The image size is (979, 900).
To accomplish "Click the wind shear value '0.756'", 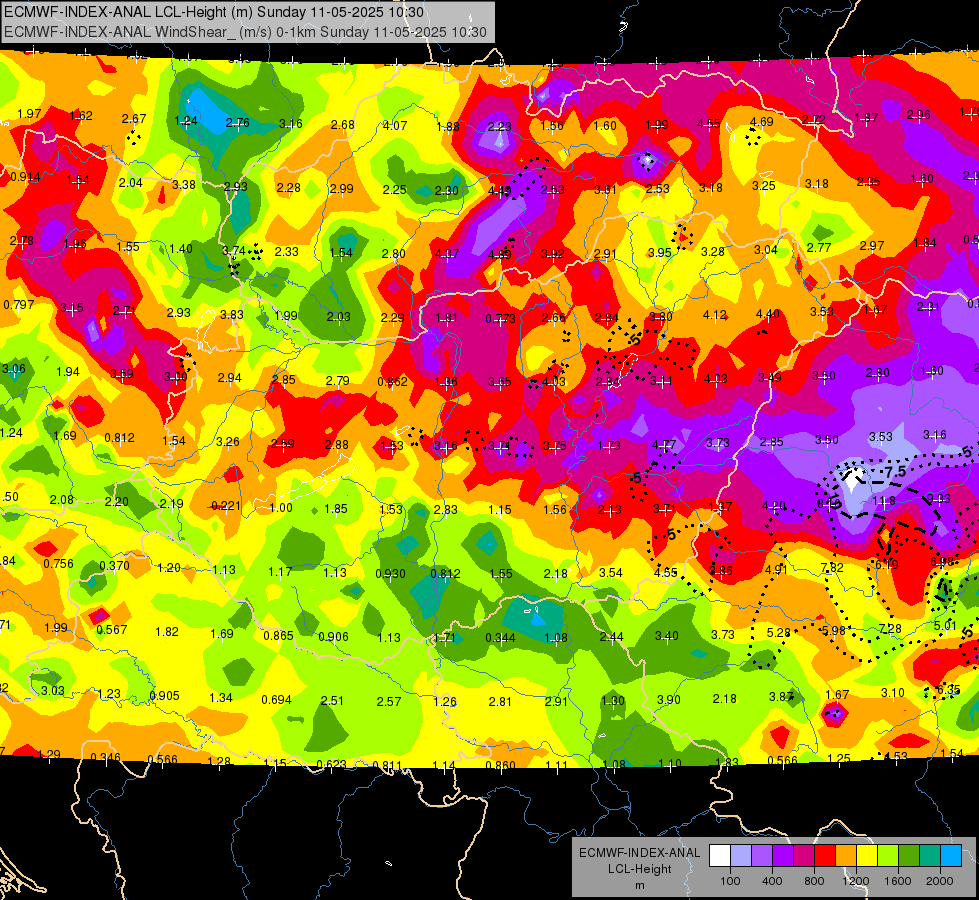I will coord(58,563).
